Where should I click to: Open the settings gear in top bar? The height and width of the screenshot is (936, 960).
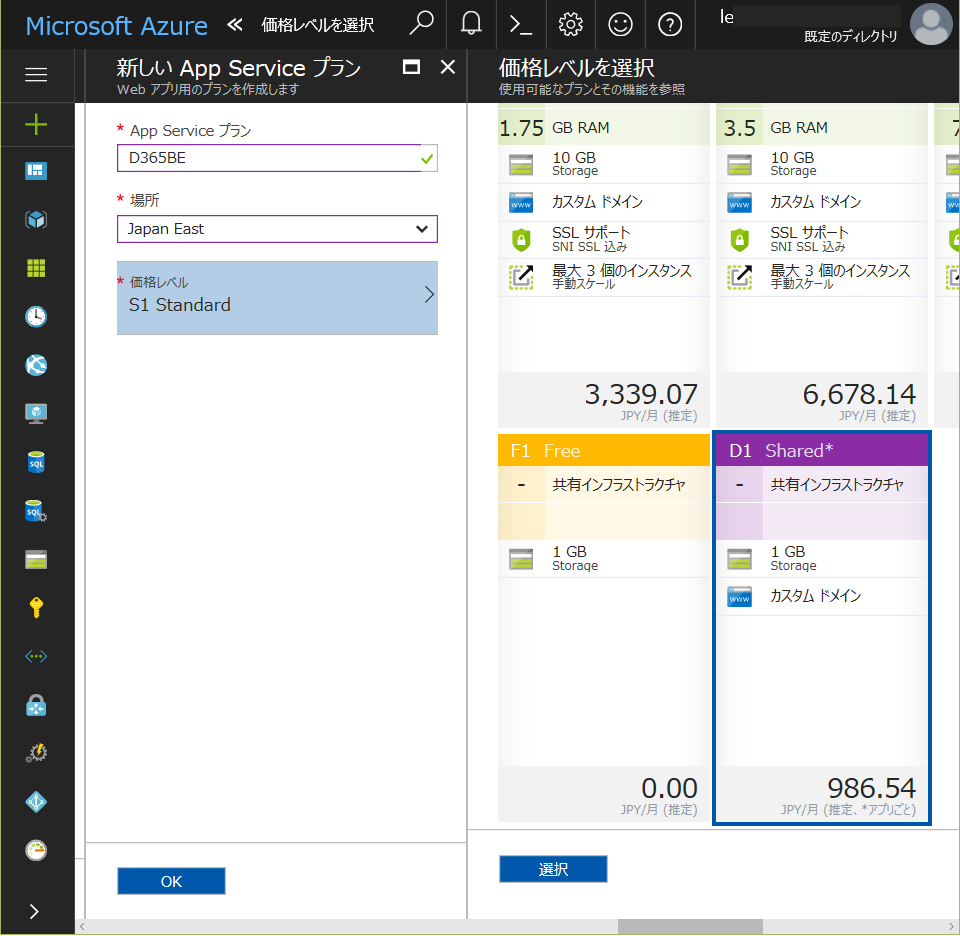pos(570,24)
